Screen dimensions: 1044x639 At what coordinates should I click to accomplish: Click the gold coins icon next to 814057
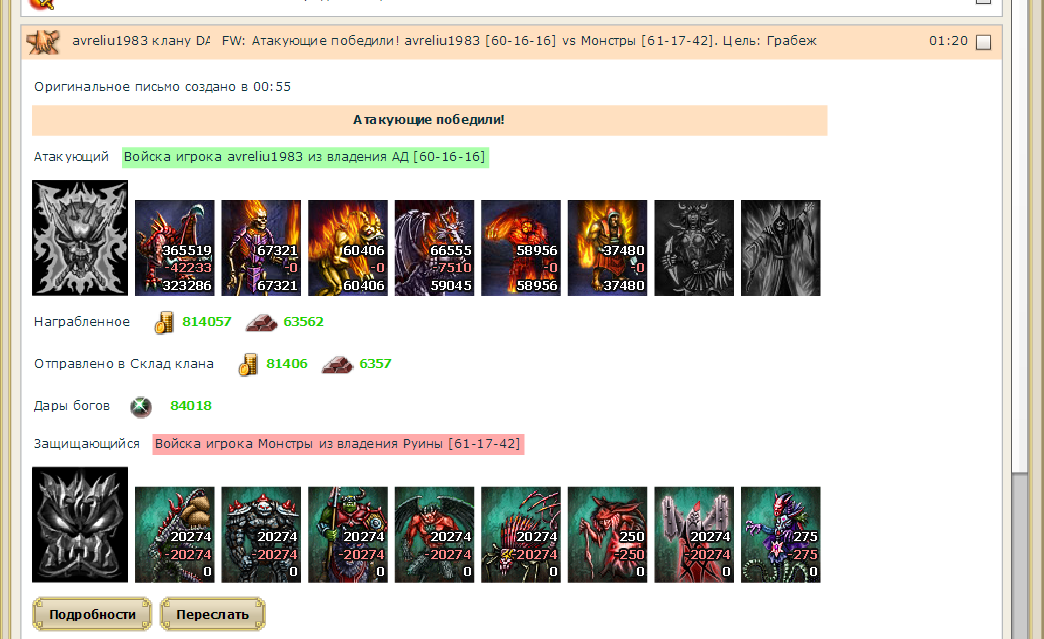point(164,322)
